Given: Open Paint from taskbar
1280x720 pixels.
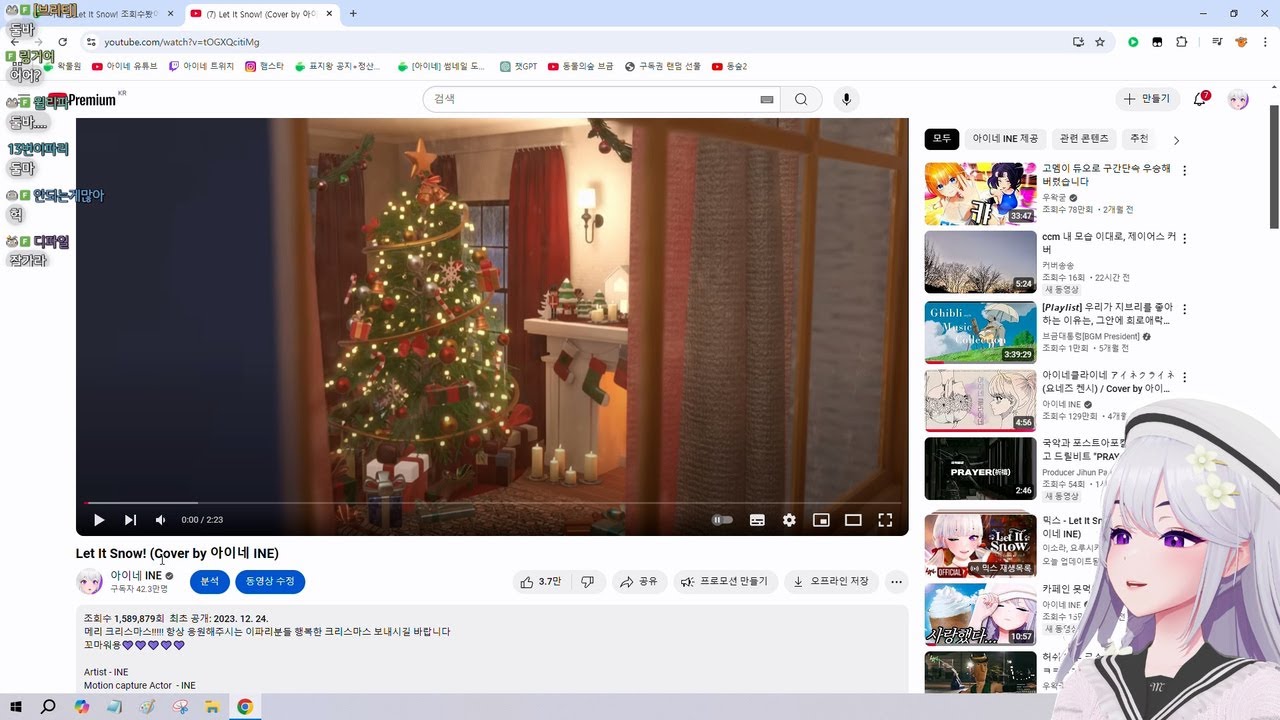Looking at the screenshot, I should [x=147, y=707].
